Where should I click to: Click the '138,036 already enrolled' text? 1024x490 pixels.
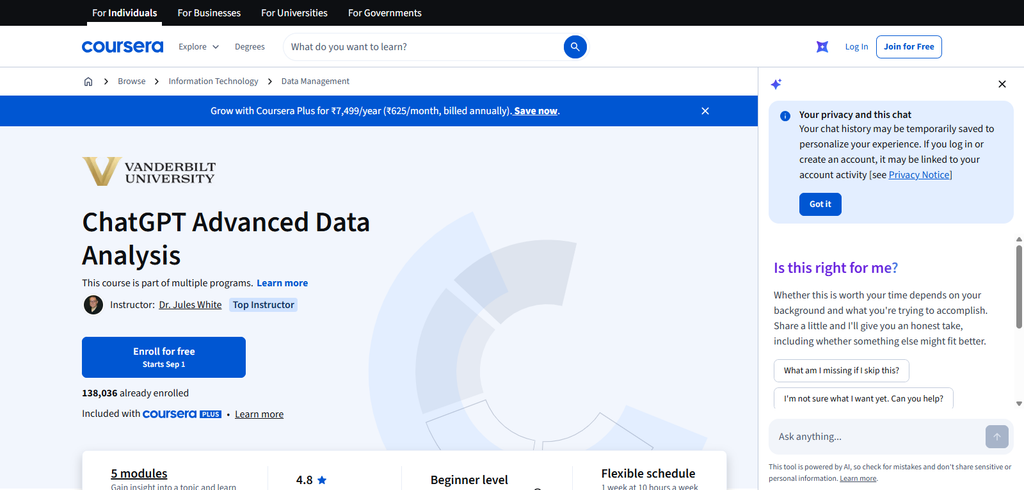coord(135,393)
